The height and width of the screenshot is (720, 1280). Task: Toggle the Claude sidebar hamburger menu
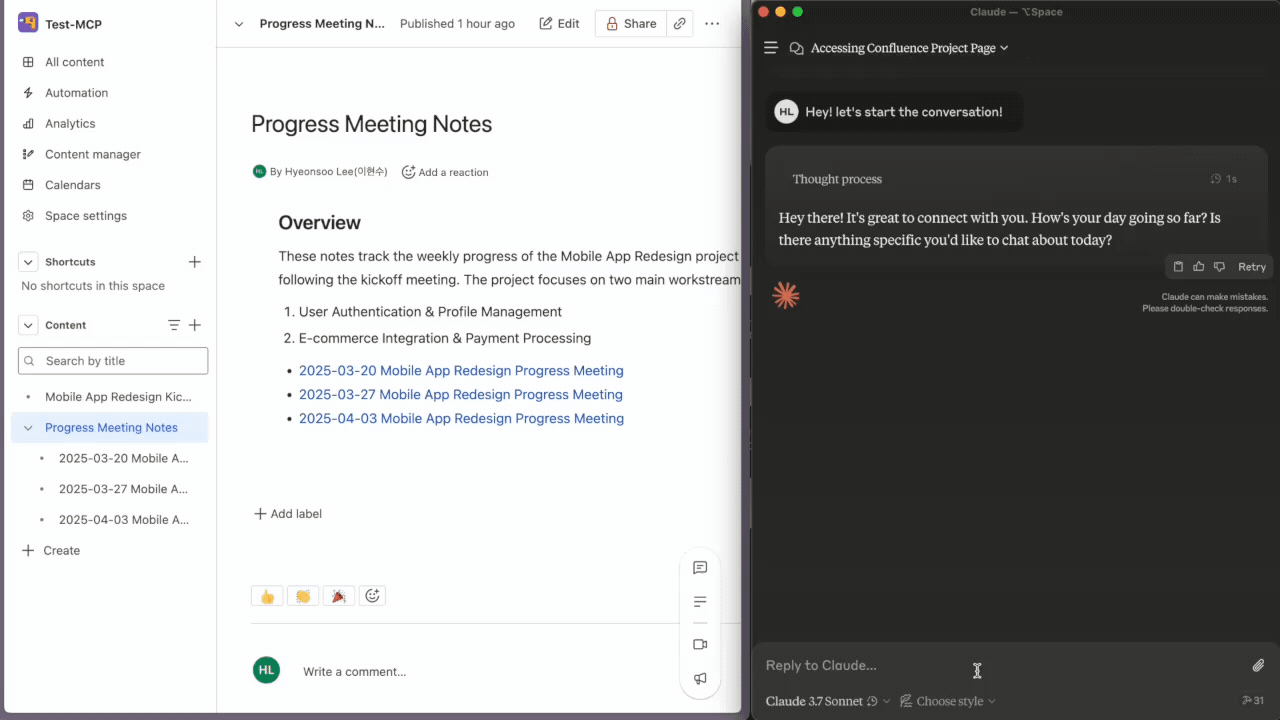coord(771,48)
